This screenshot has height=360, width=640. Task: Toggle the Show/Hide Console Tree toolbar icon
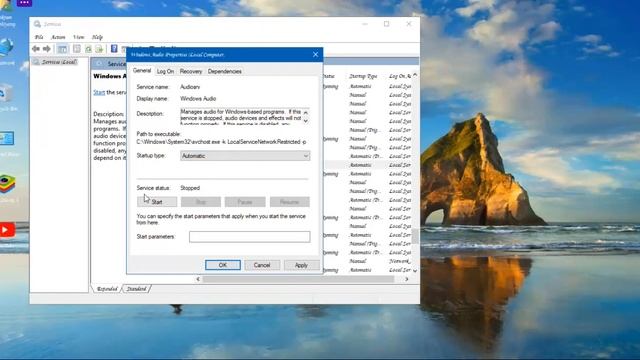click(x=62, y=49)
